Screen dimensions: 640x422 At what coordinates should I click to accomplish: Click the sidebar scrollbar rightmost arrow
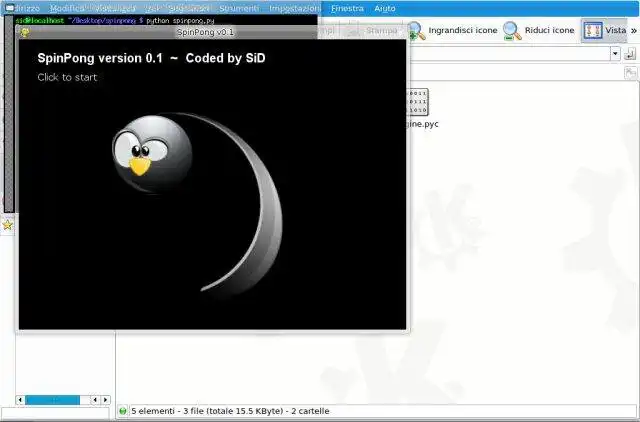(x=106, y=400)
